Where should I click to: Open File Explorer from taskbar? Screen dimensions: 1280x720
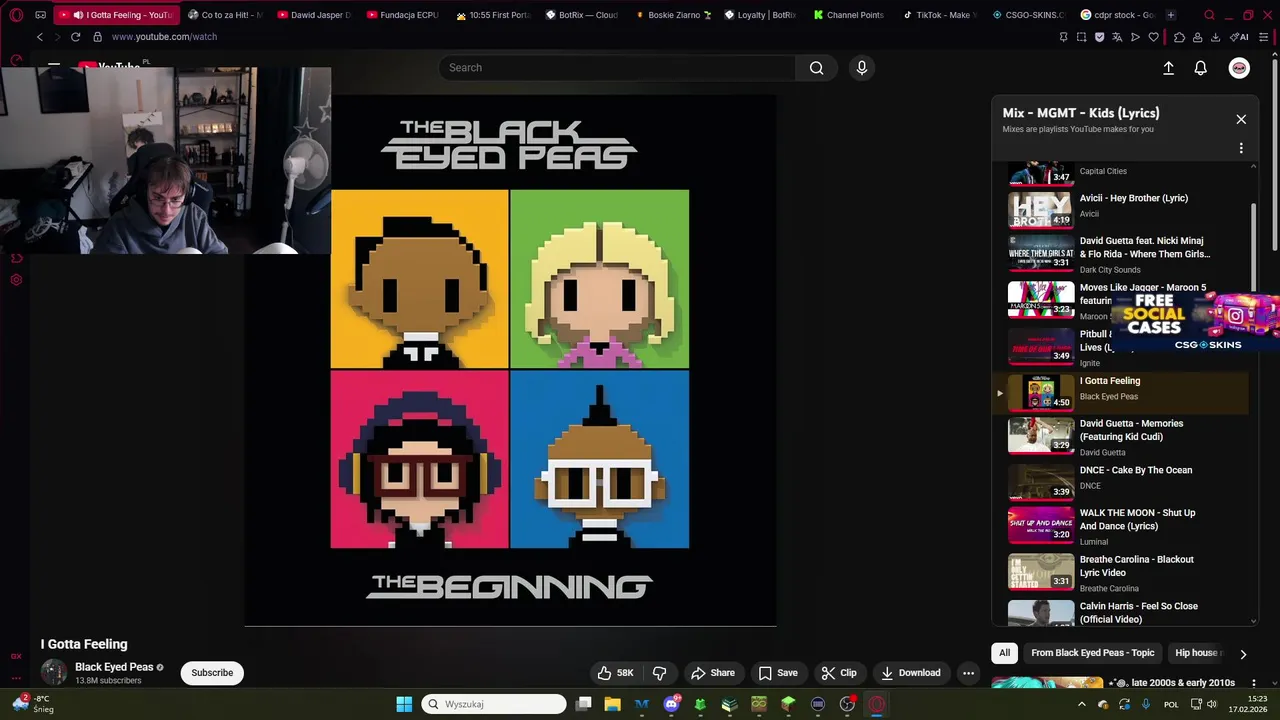612,704
